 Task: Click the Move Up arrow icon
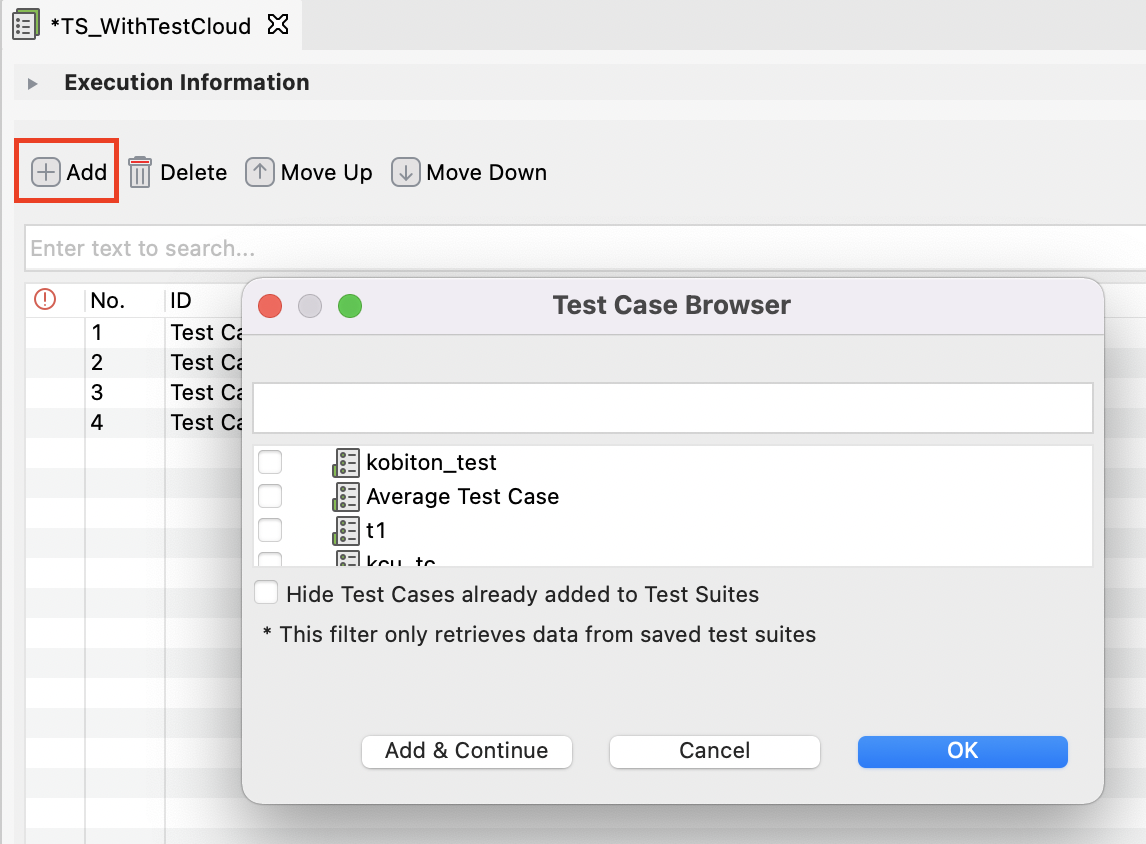tap(259, 172)
